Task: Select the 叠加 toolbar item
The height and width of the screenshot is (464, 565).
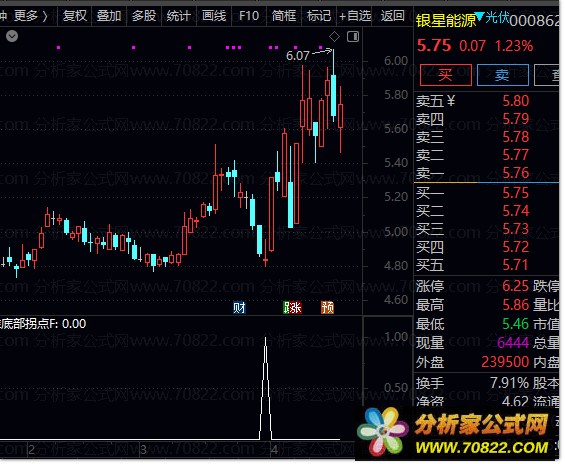Action: [110, 16]
